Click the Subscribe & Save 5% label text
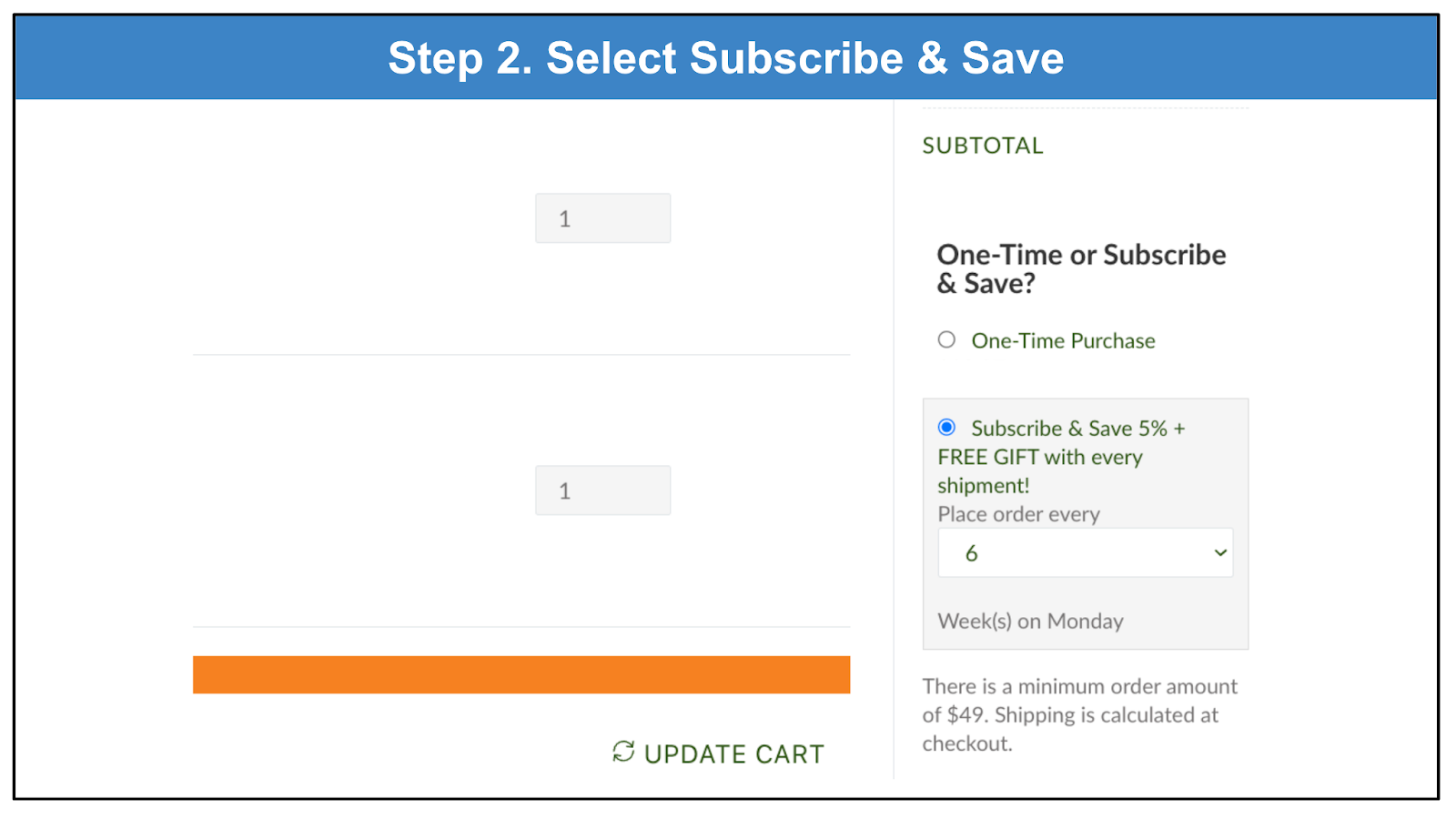 tap(1077, 428)
